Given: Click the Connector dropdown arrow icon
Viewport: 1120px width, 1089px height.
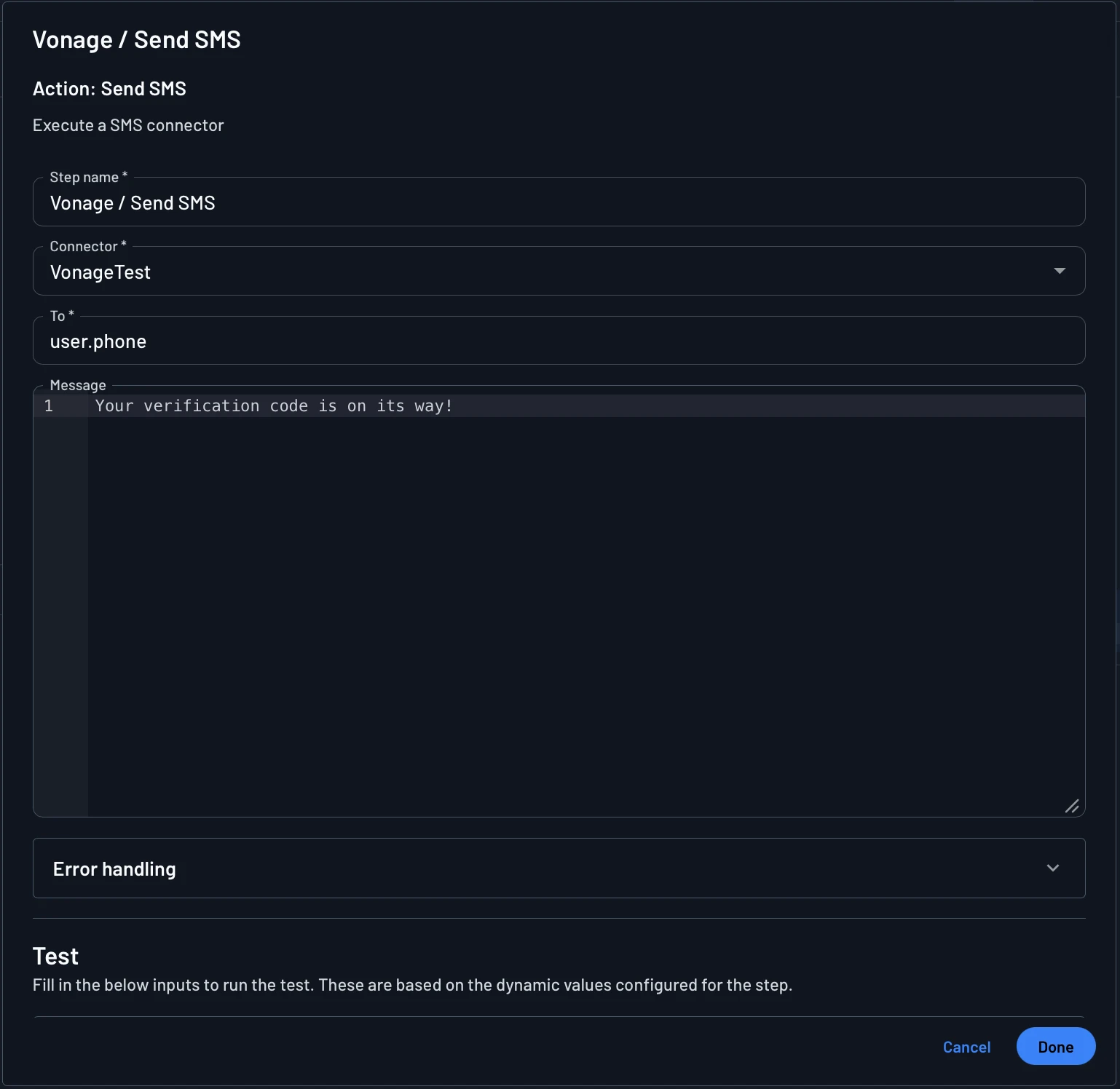Looking at the screenshot, I should (1060, 271).
